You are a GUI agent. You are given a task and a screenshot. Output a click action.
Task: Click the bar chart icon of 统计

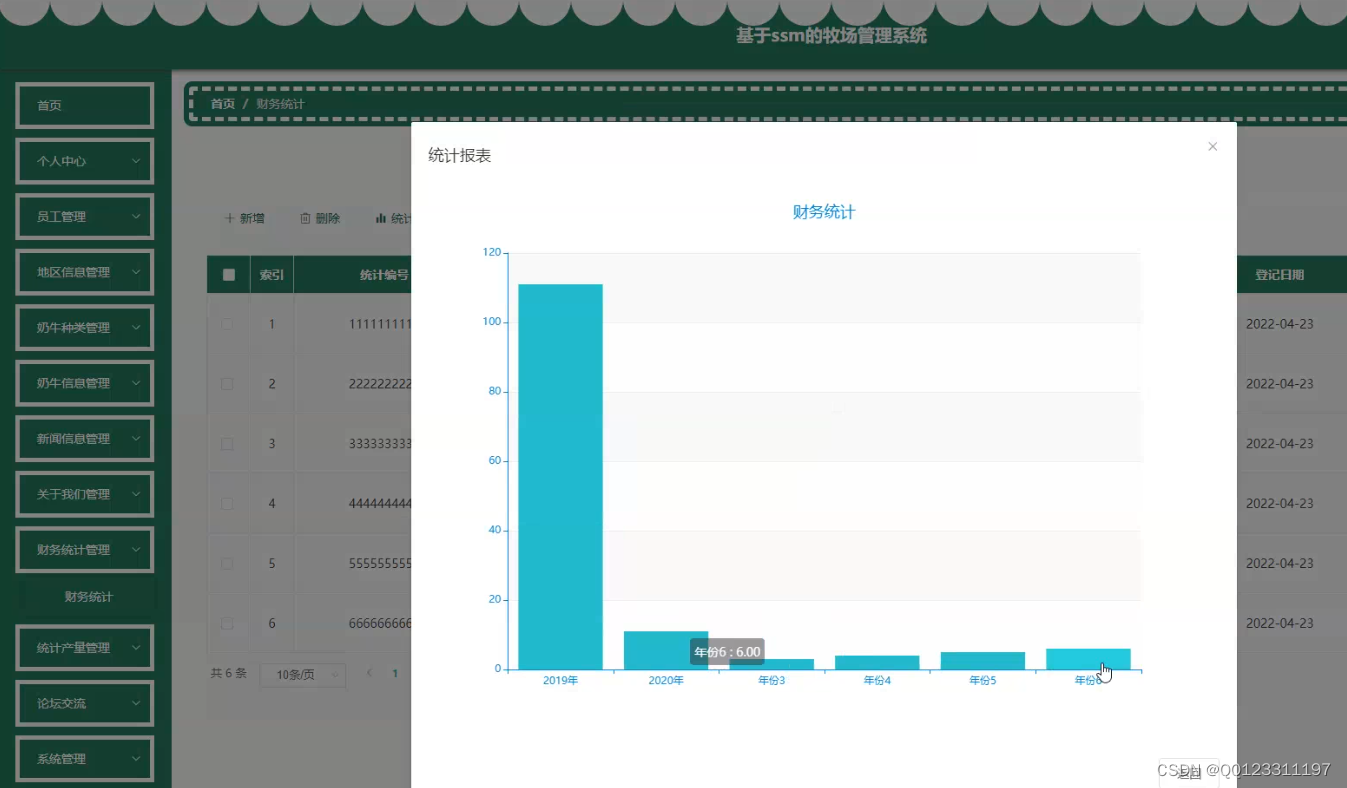tap(380, 218)
